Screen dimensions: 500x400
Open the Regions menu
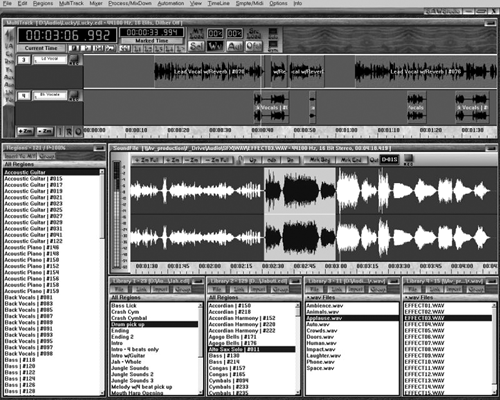43,3
